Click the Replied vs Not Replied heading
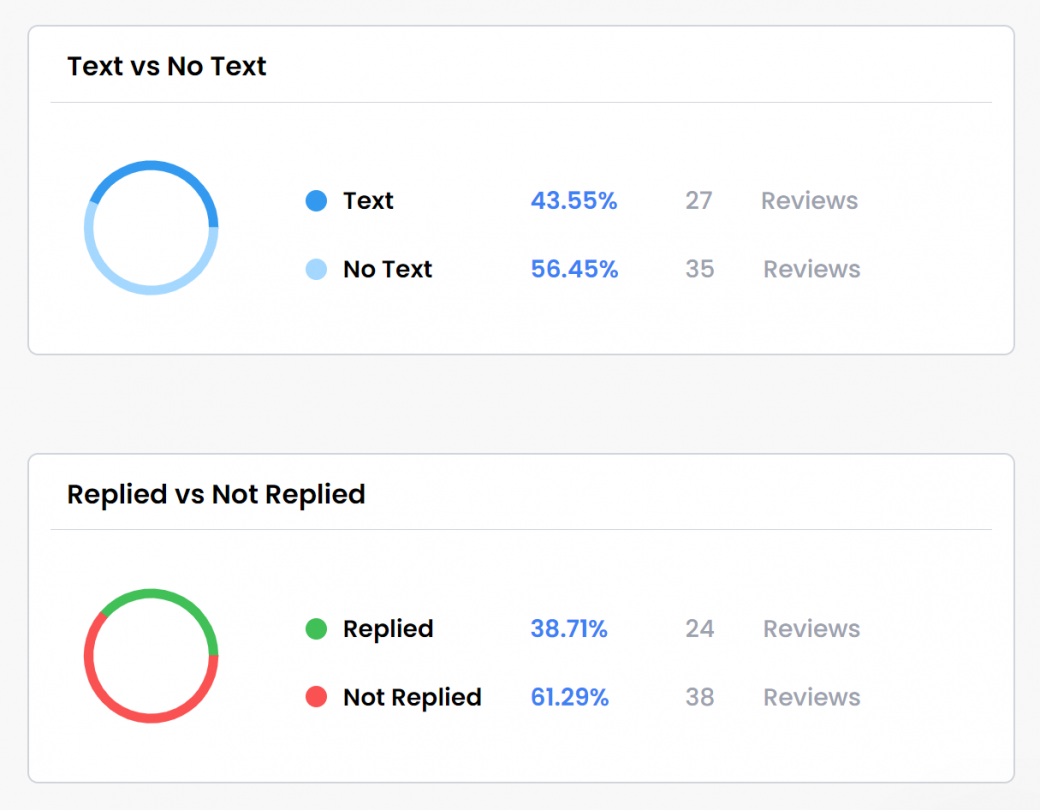This screenshot has height=810, width=1040. [x=216, y=494]
